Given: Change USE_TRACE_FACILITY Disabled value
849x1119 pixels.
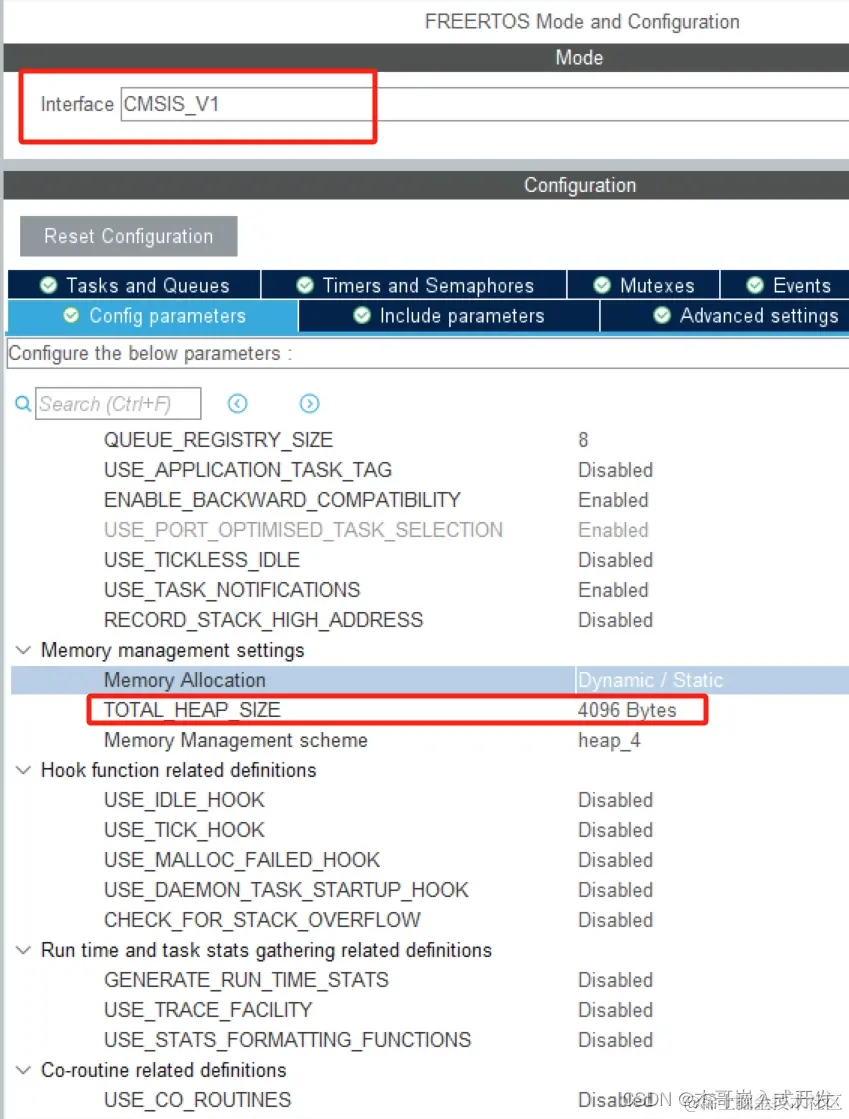Looking at the screenshot, I should (x=615, y=1010).
